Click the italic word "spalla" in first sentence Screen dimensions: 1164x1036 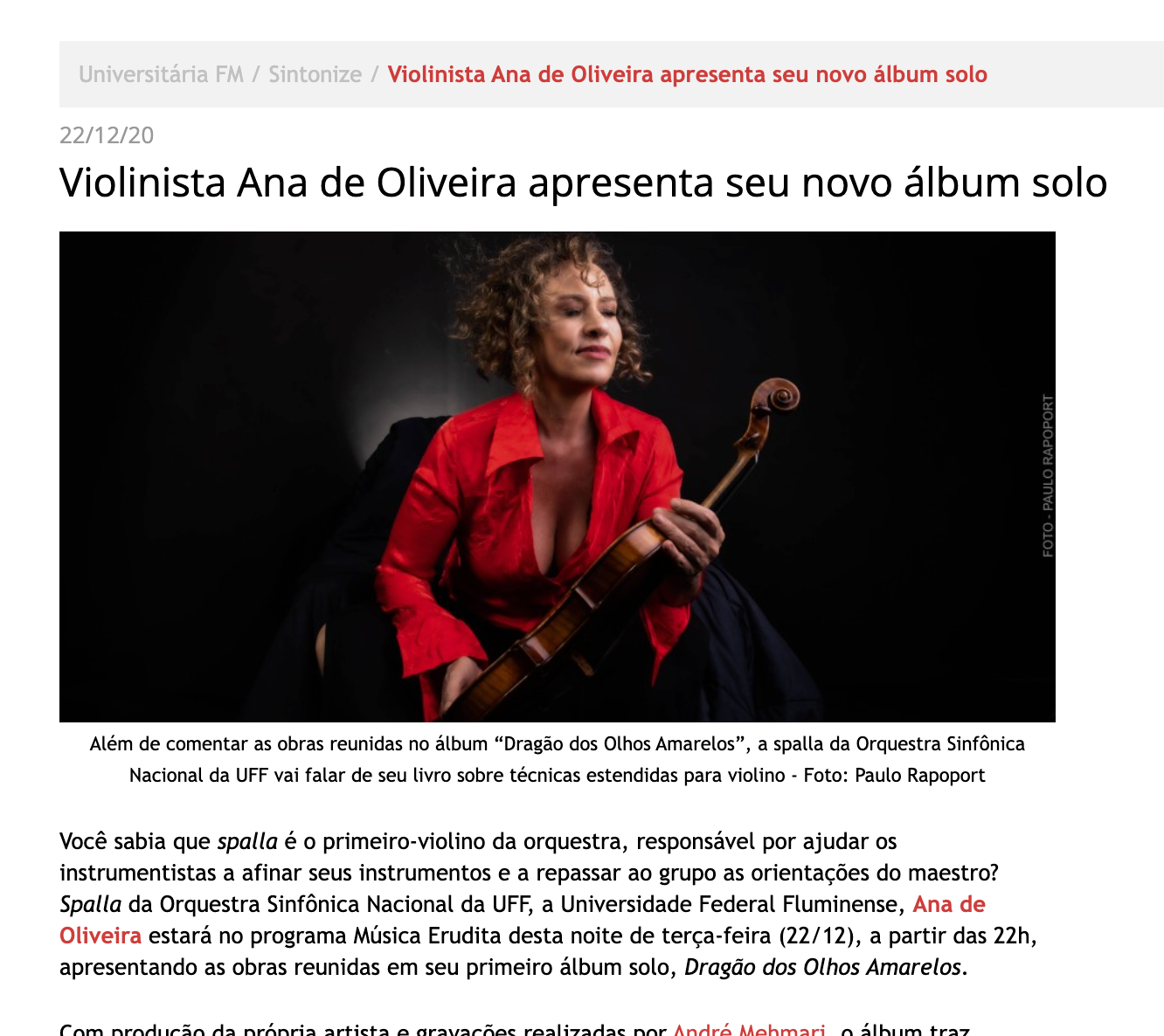tap(247, 841)
